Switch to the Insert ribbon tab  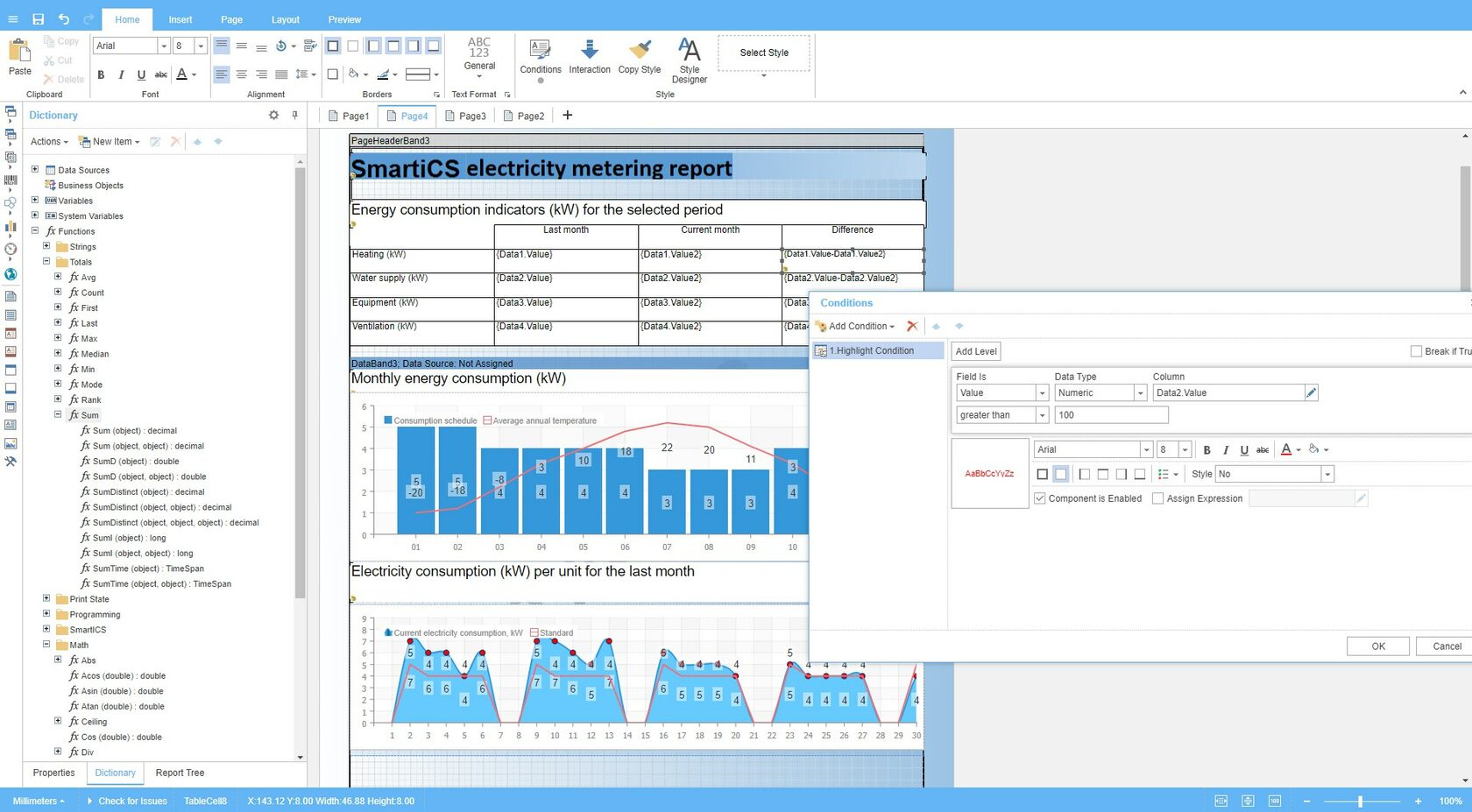180,19
